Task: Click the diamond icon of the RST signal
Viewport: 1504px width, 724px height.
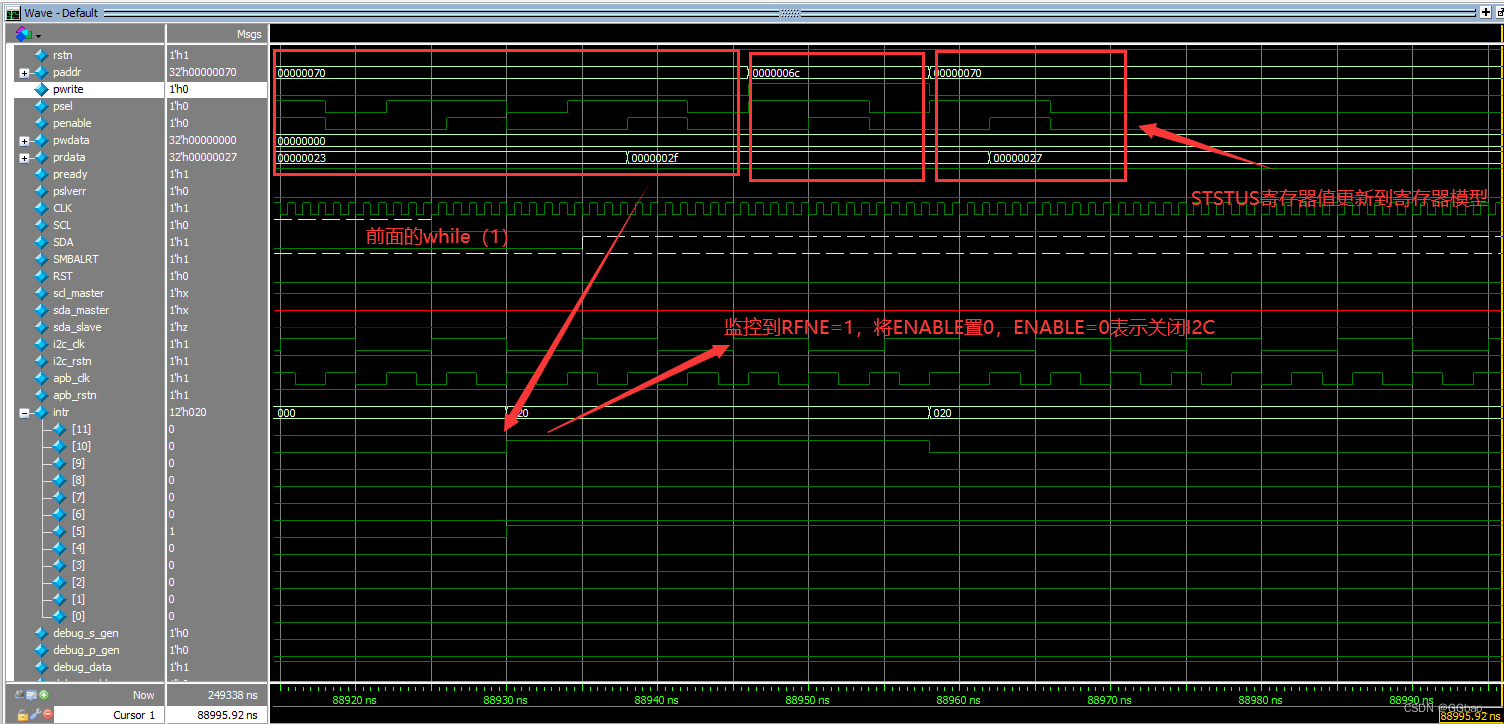Action: pyautogui.click(x=41, y=276)
